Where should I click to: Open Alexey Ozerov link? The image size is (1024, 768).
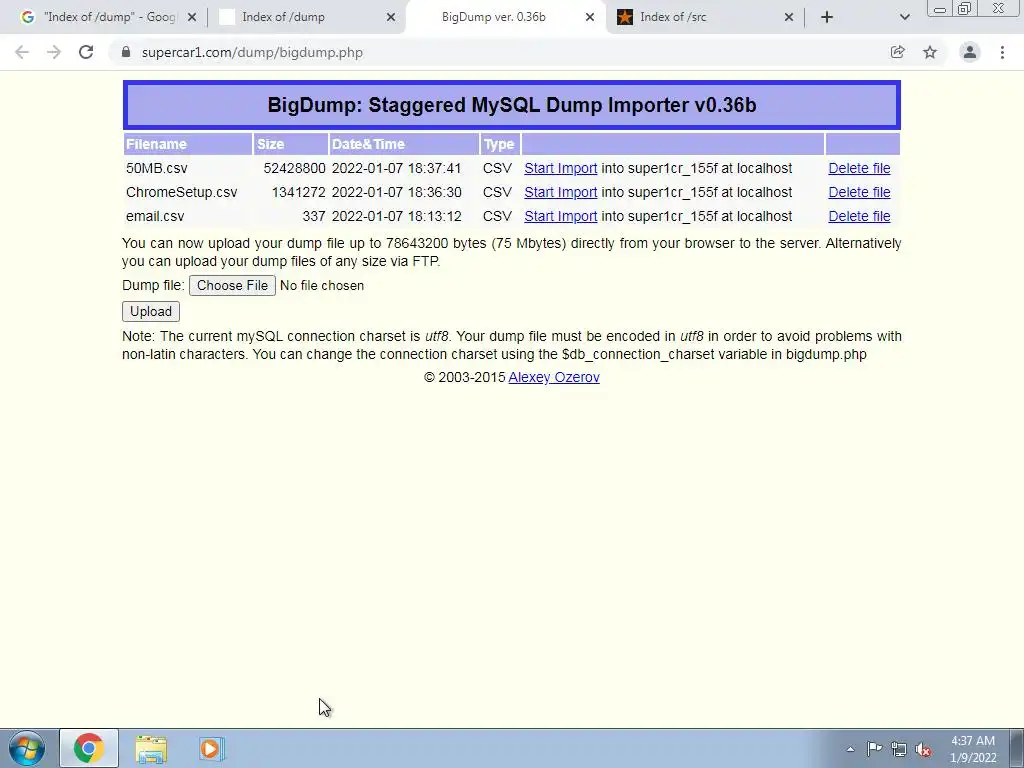[554, 377]
